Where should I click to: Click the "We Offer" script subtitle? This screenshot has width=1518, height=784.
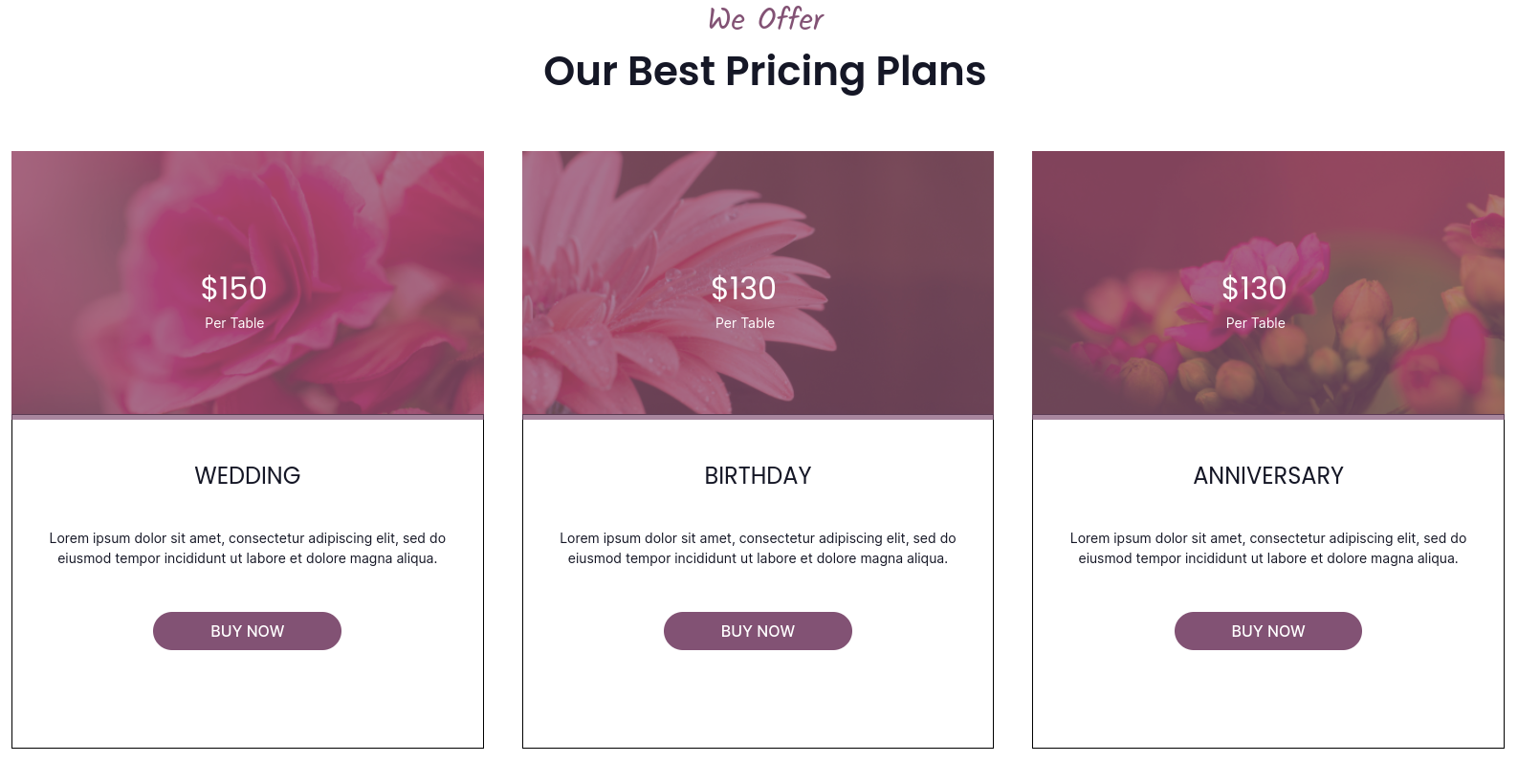click(x=765, y=19)
